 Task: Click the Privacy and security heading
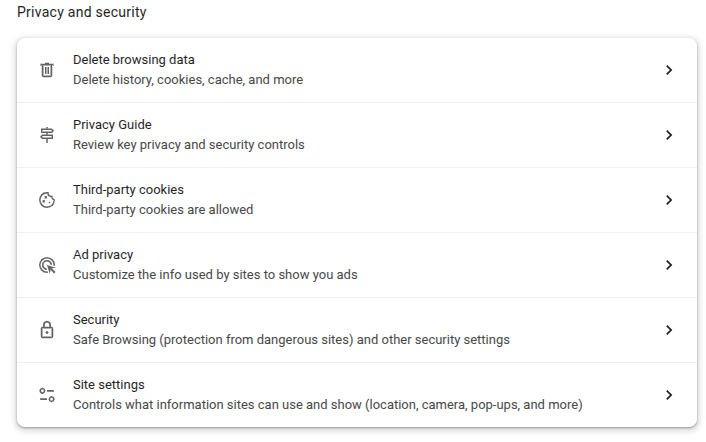(x=82, y=13)
